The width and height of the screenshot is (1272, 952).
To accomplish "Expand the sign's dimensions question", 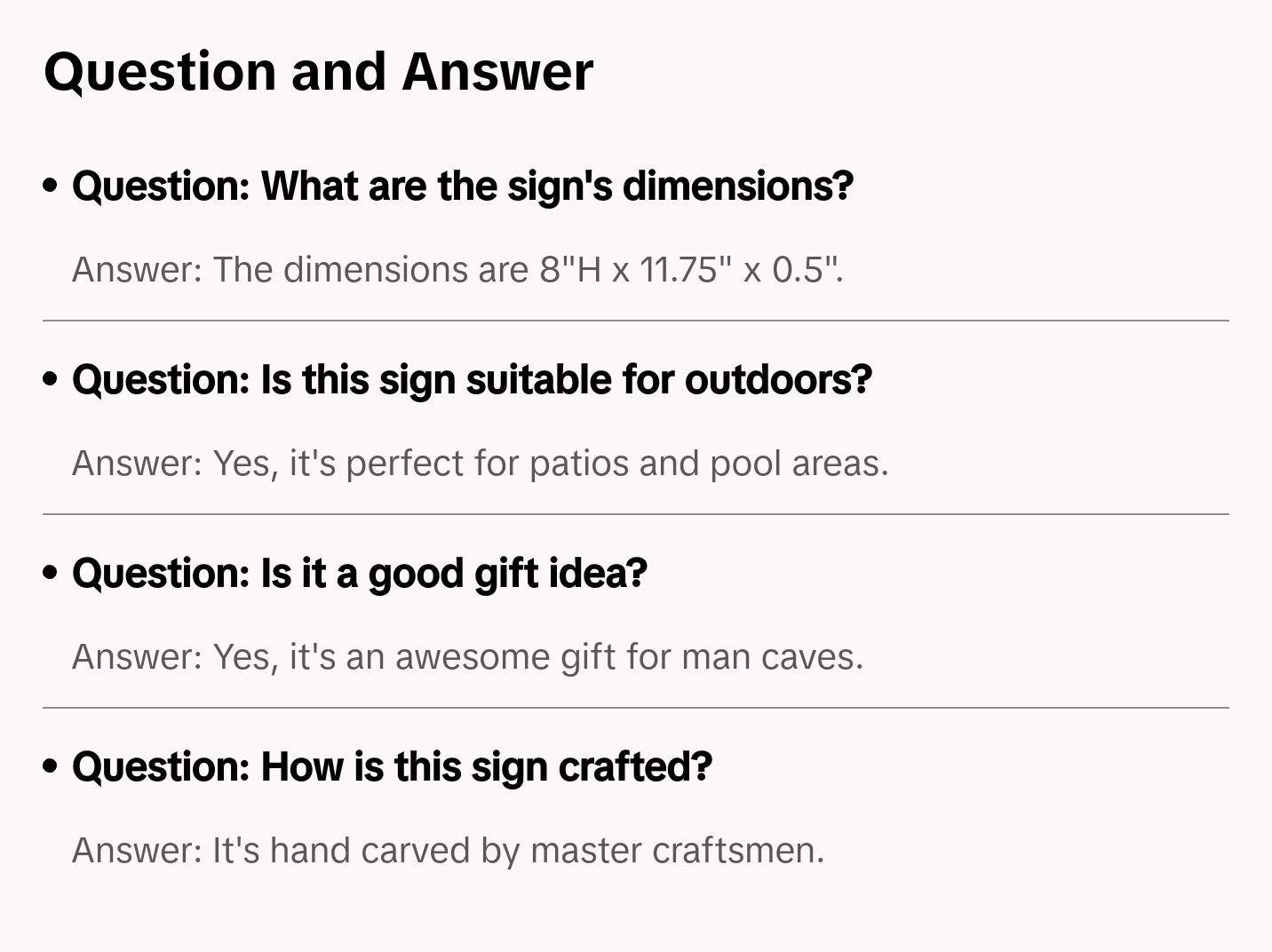I will pos(462,186).
